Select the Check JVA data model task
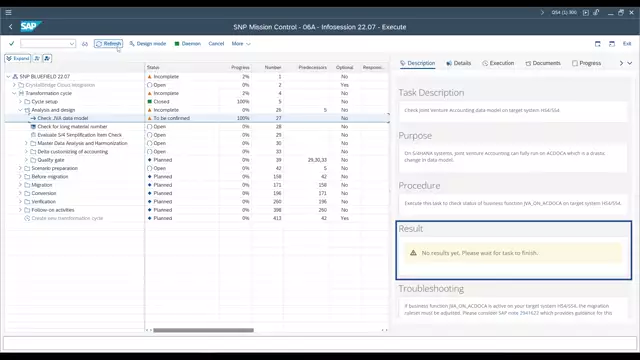 click(63, 118)
